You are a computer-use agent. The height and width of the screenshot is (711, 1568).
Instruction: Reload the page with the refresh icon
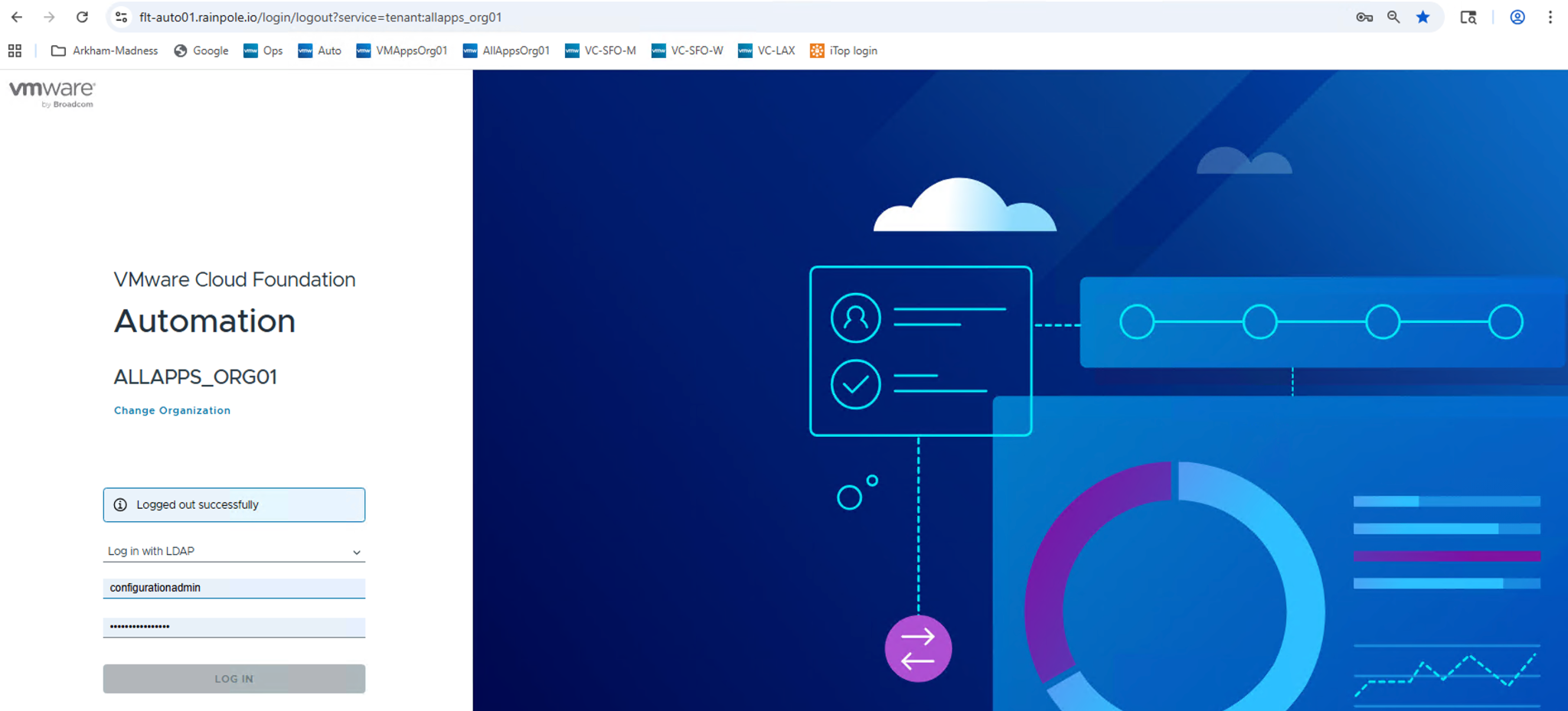[82, 17]
